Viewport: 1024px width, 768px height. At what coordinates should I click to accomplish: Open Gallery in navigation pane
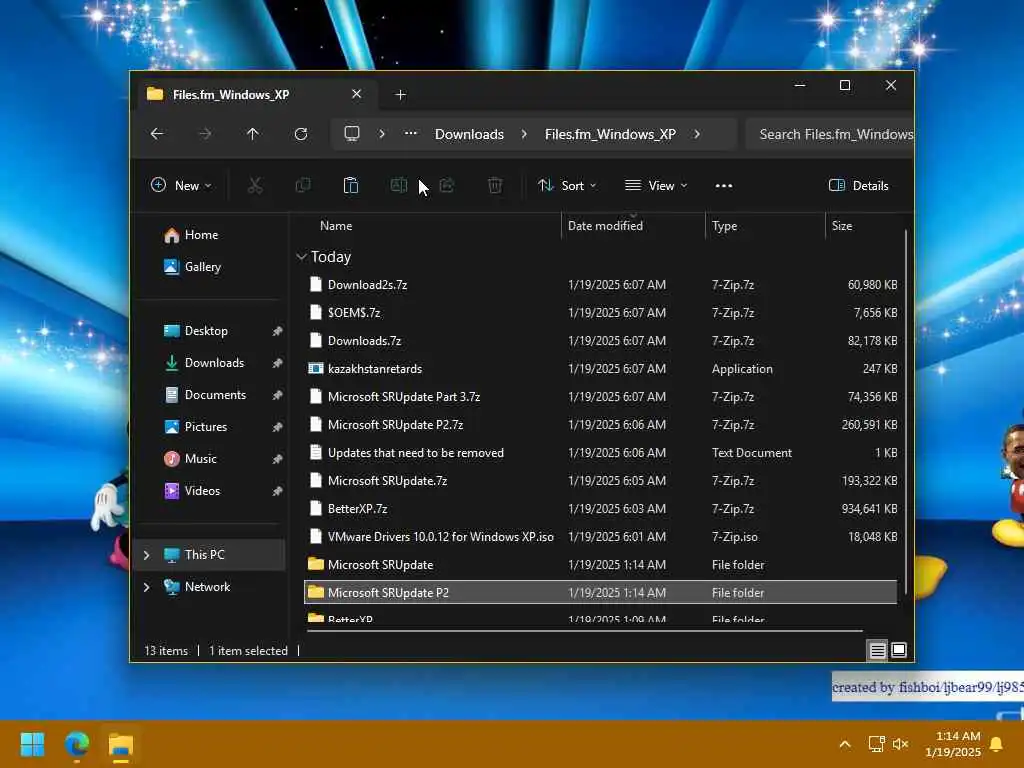(202, 266)
